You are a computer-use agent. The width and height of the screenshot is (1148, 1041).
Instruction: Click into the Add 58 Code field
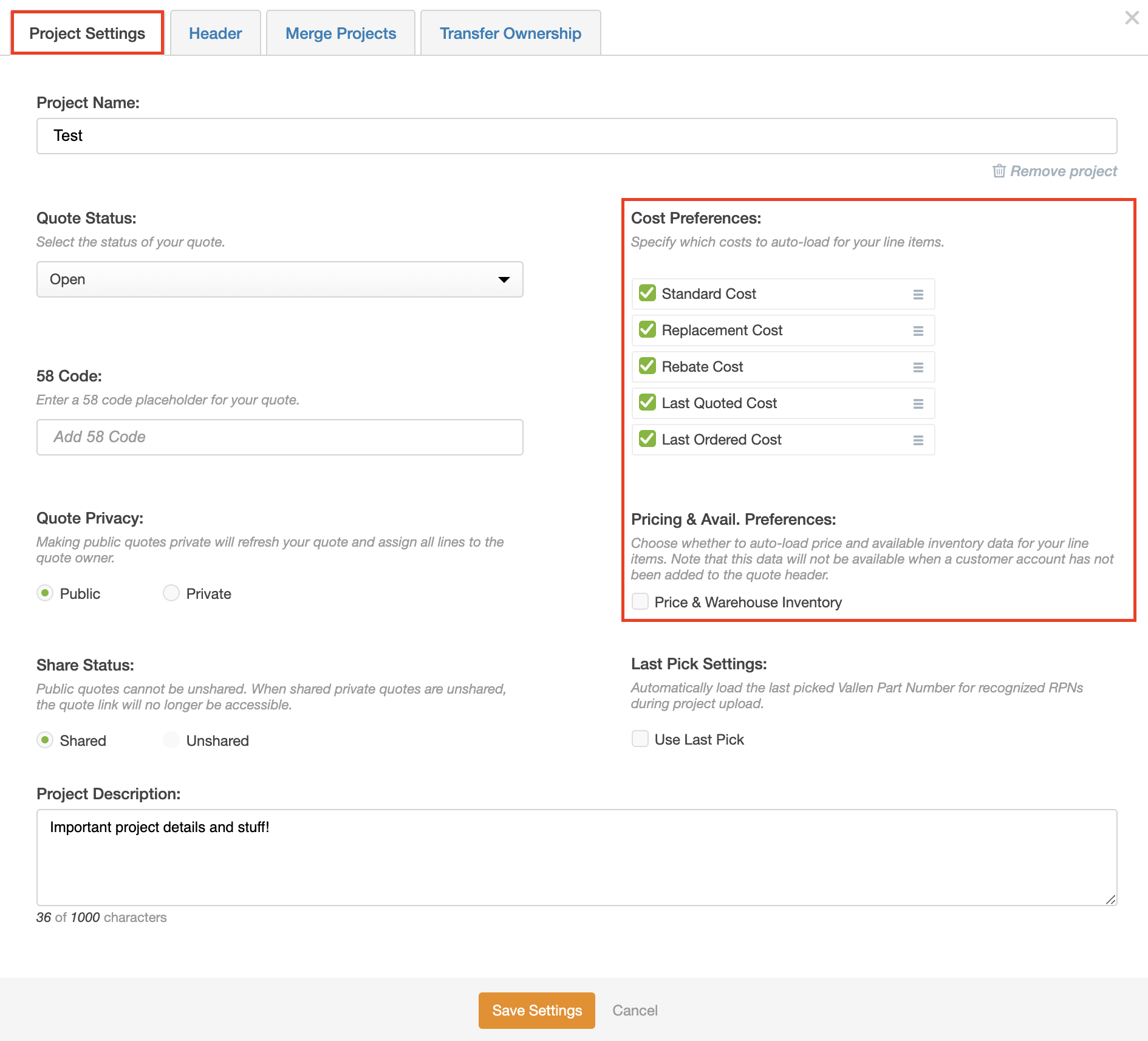click(x=279, y=437)
